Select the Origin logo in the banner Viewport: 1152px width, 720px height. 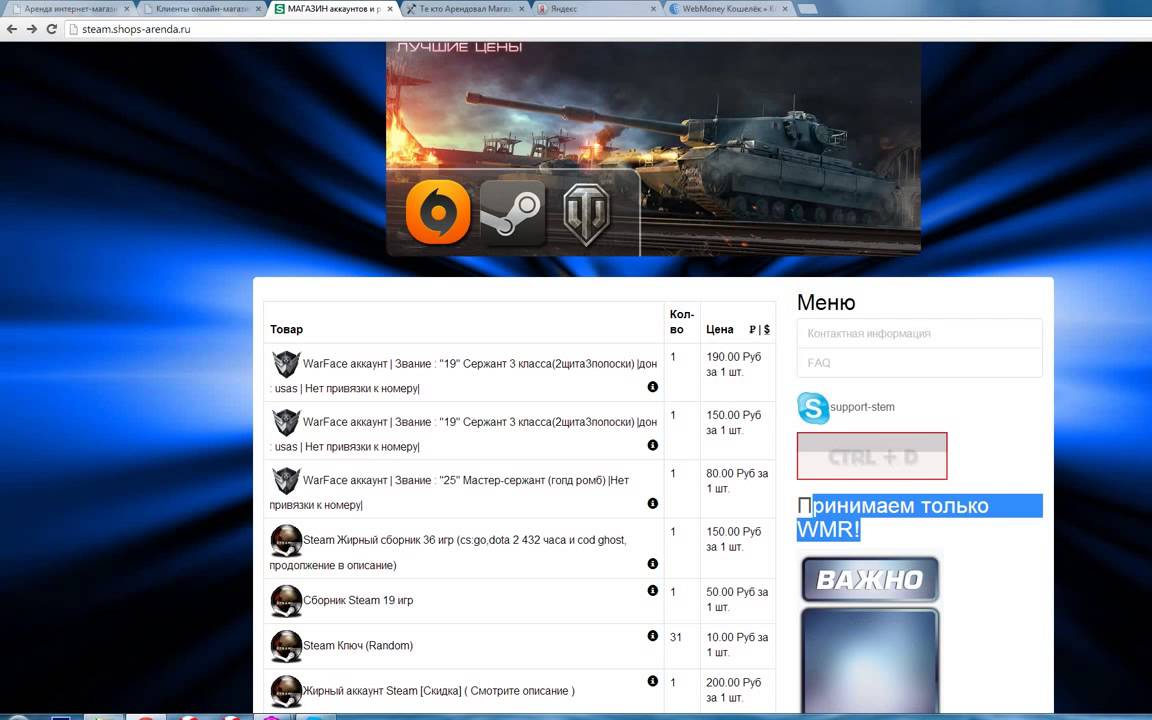[x=438, y=212]
